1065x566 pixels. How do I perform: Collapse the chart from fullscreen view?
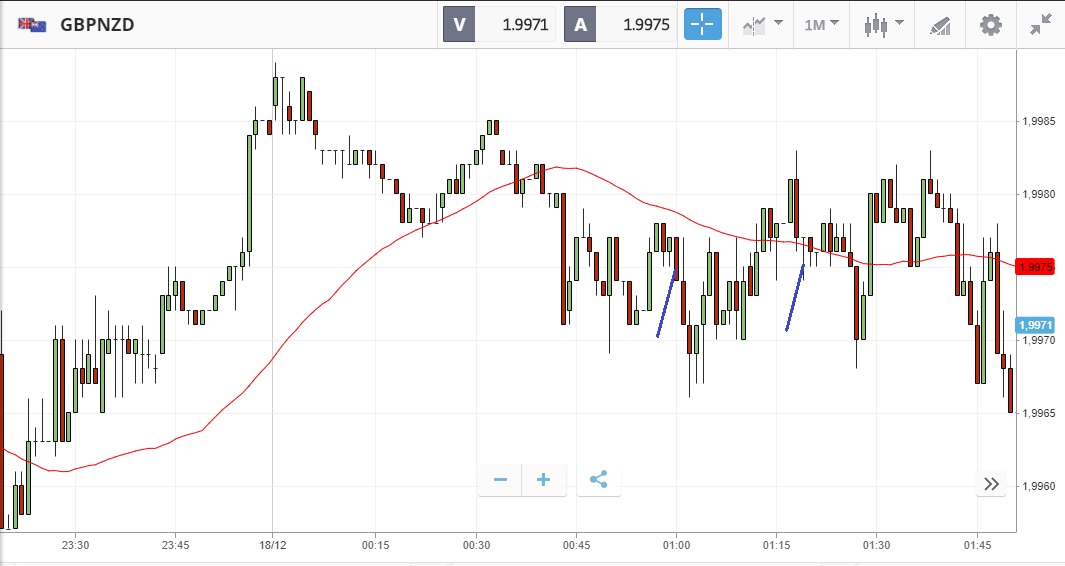[x=1041, y=25]
